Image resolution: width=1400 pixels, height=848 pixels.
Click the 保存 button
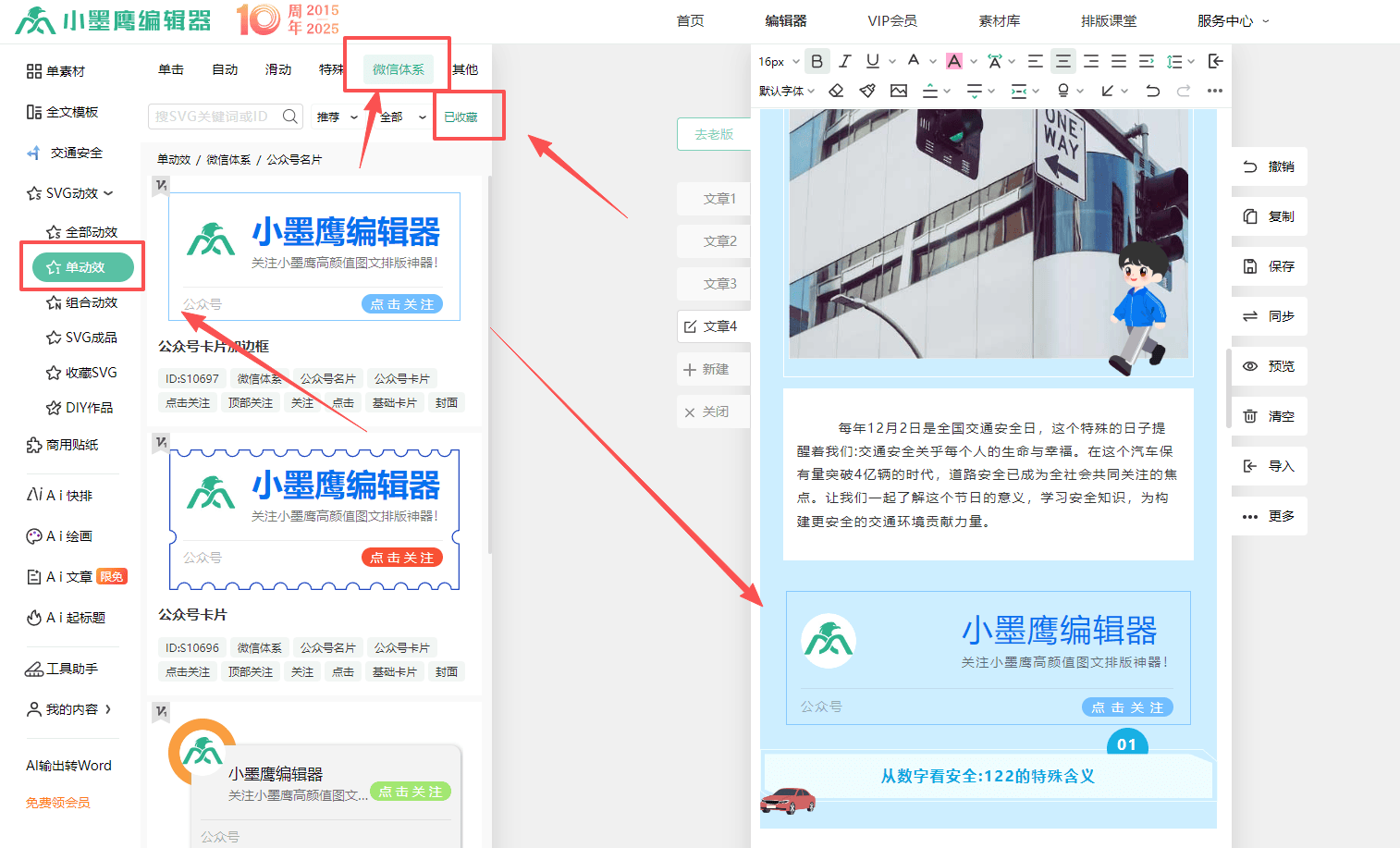point(1270,266)
